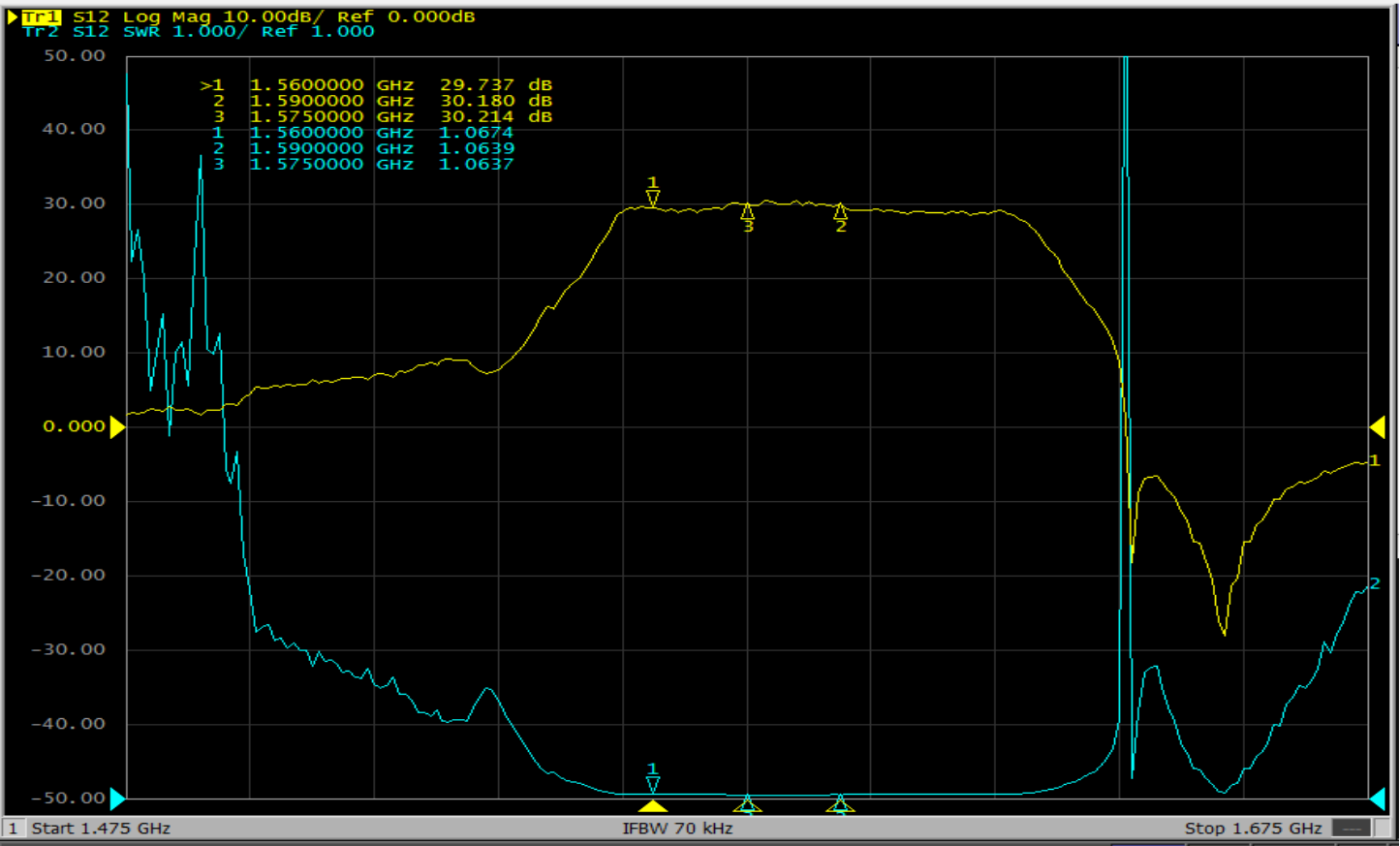Click Y-axis label '0.000'
This screenshot has height=846, width=1400.
click(x=75, y=426)
